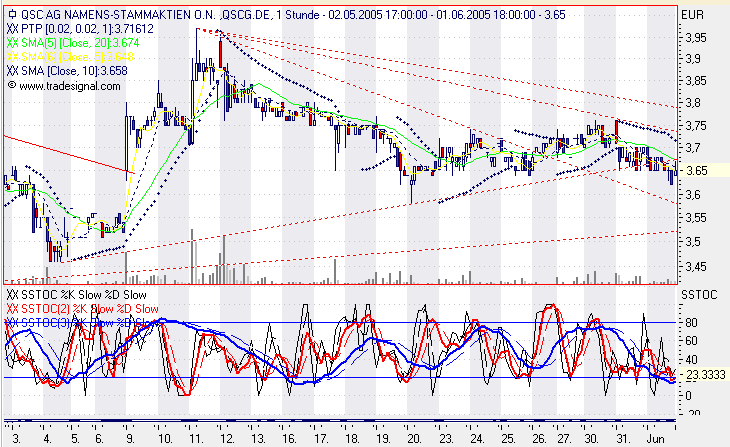Screen dimensions: 730x447
Task: Click the 3,75 price axis value
Action: click(695, 126)
